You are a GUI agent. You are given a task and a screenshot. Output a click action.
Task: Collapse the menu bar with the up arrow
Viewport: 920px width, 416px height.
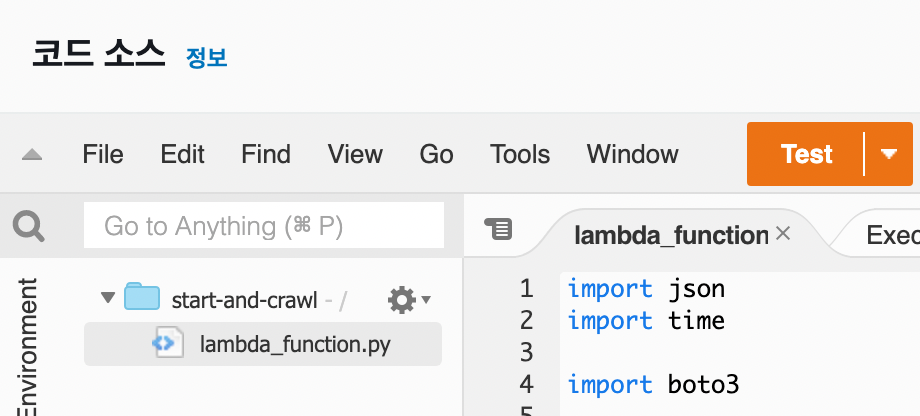[32, 155]
